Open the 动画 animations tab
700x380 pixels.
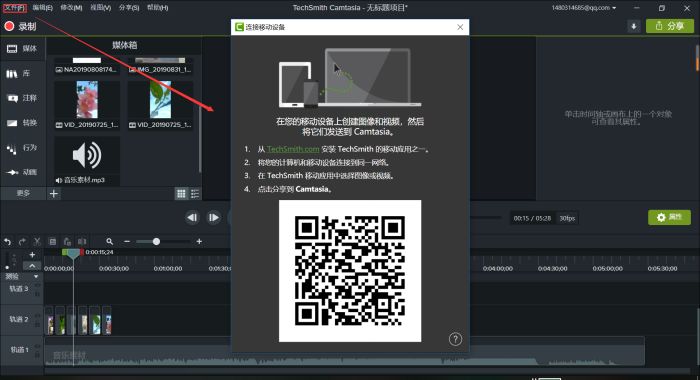coord(22,172)
